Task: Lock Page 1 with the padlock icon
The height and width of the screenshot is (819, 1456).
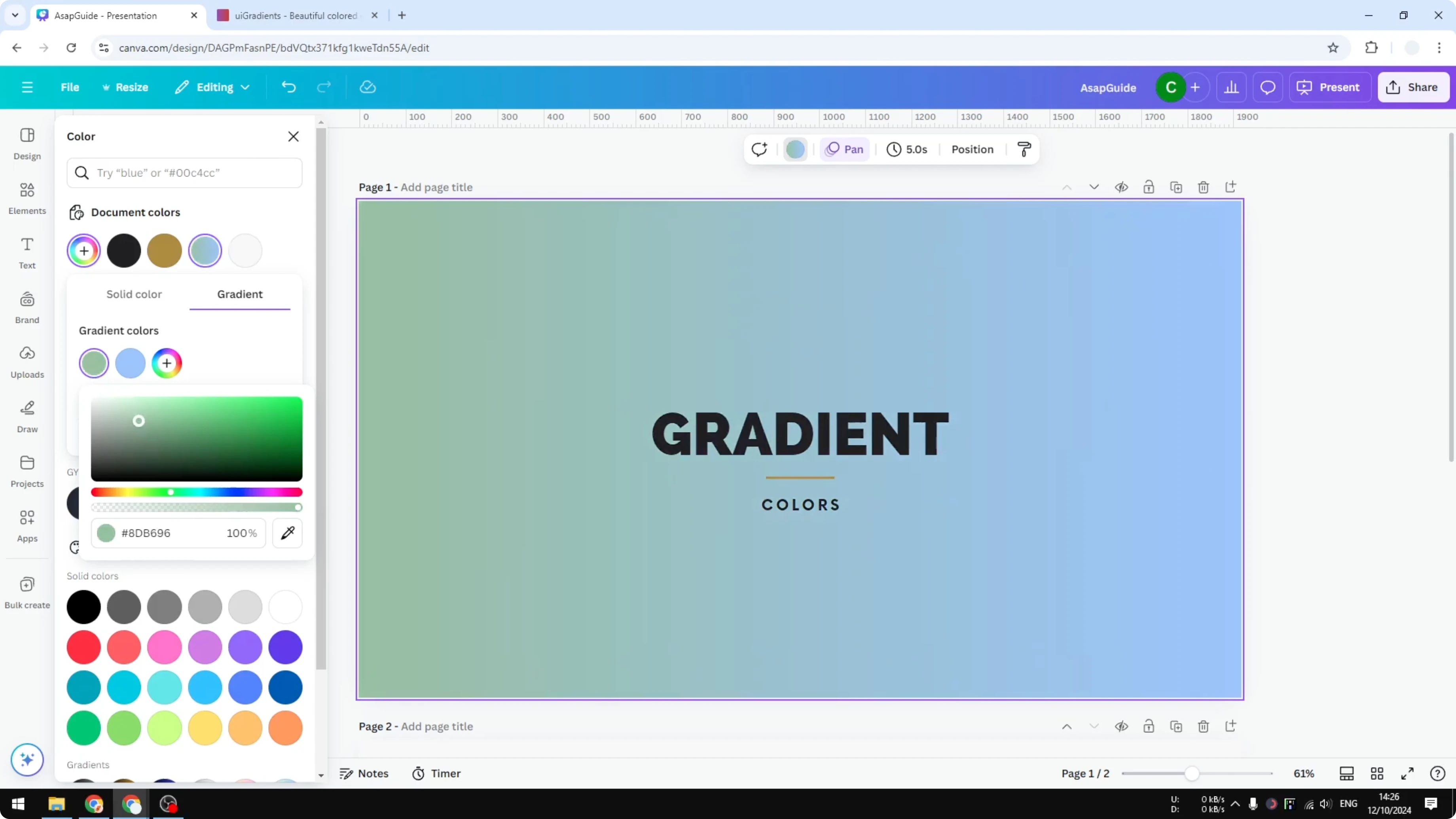Action: [1149, 187]
